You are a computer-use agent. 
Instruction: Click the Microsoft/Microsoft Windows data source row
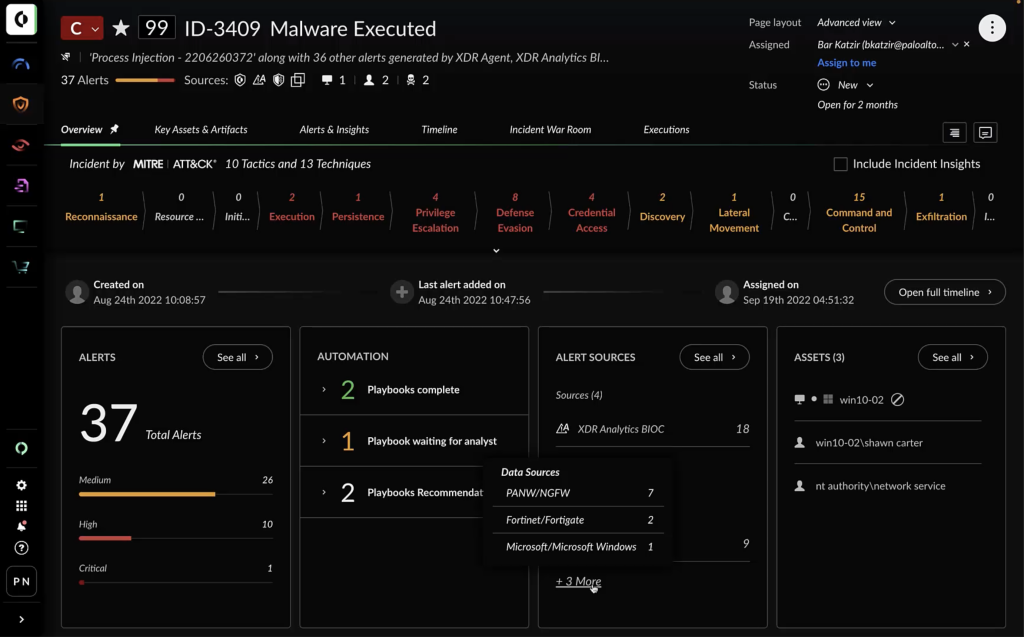(579, 547)
